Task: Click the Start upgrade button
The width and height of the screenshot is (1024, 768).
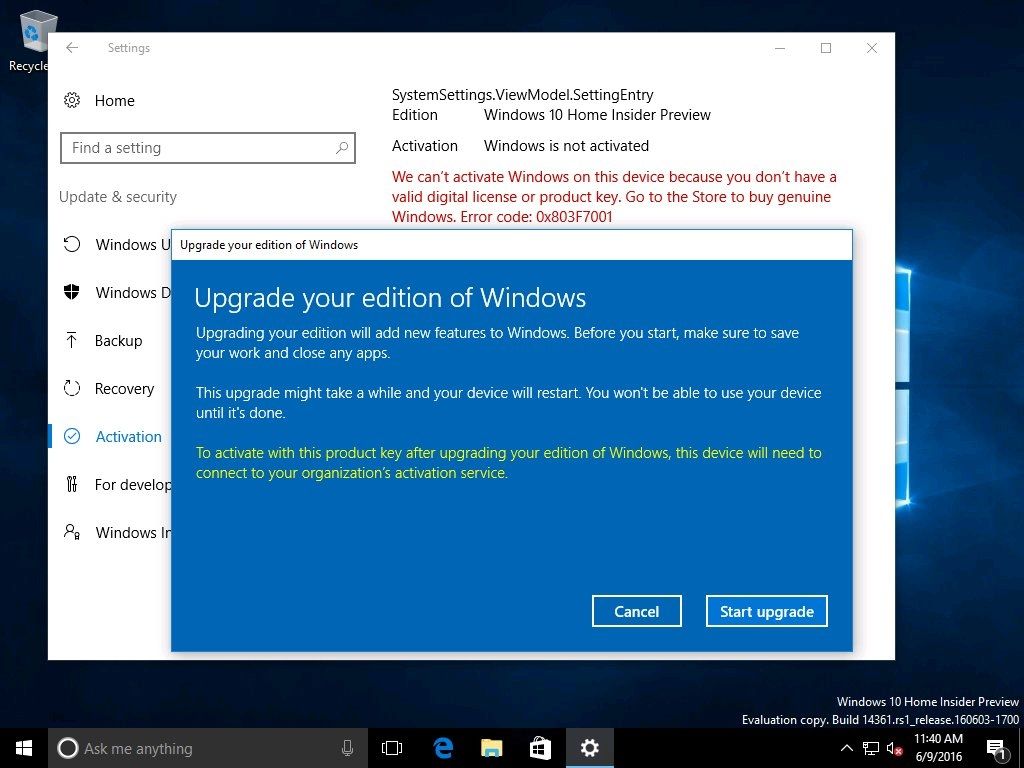Action: 766,611
